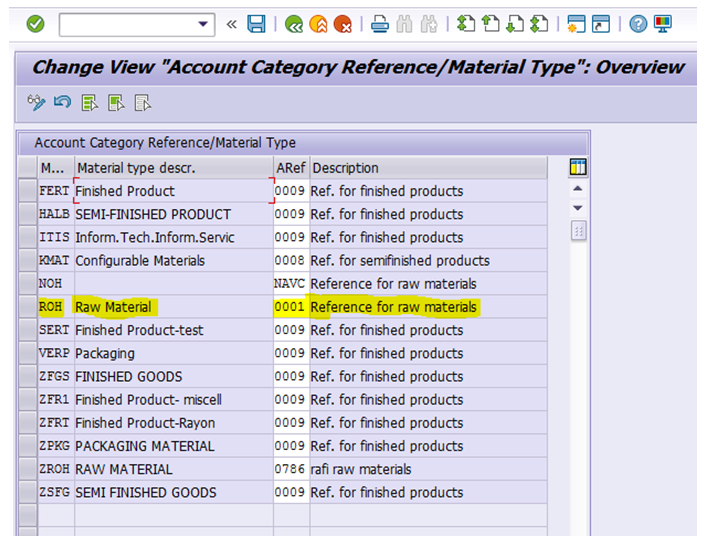The height and width of the screenshot is (542, 705).
Task: Click the vertical scrollbar handle
Action: [x=579, y=231]
